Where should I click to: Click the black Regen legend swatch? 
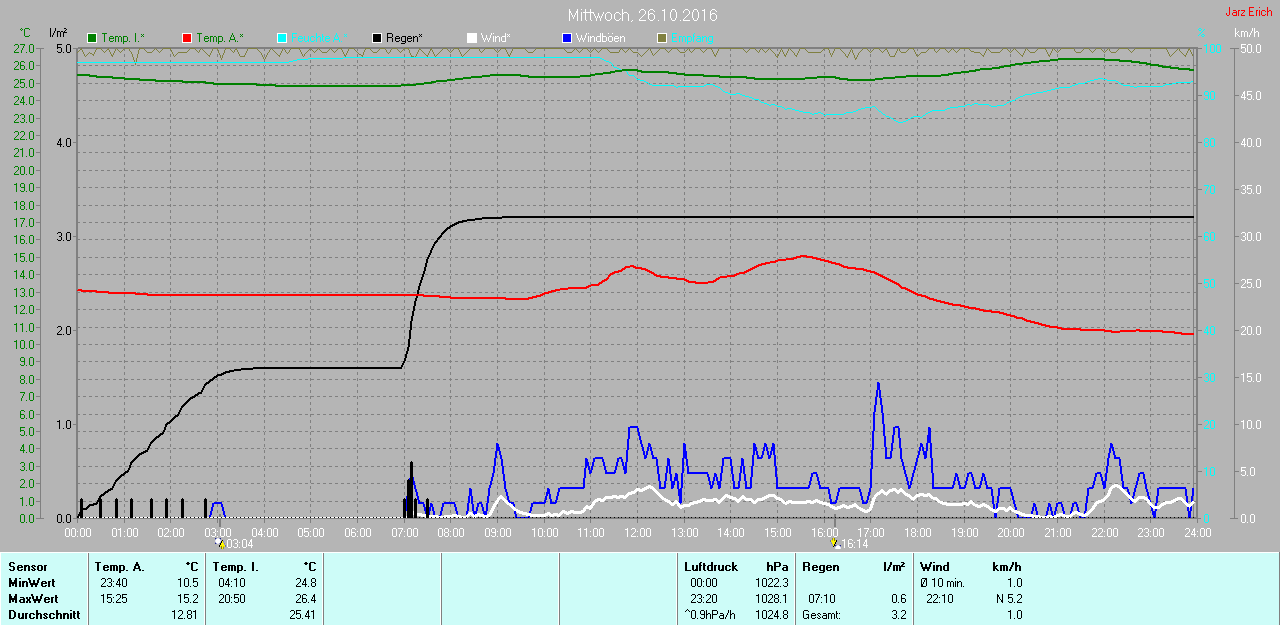point(377,38)
